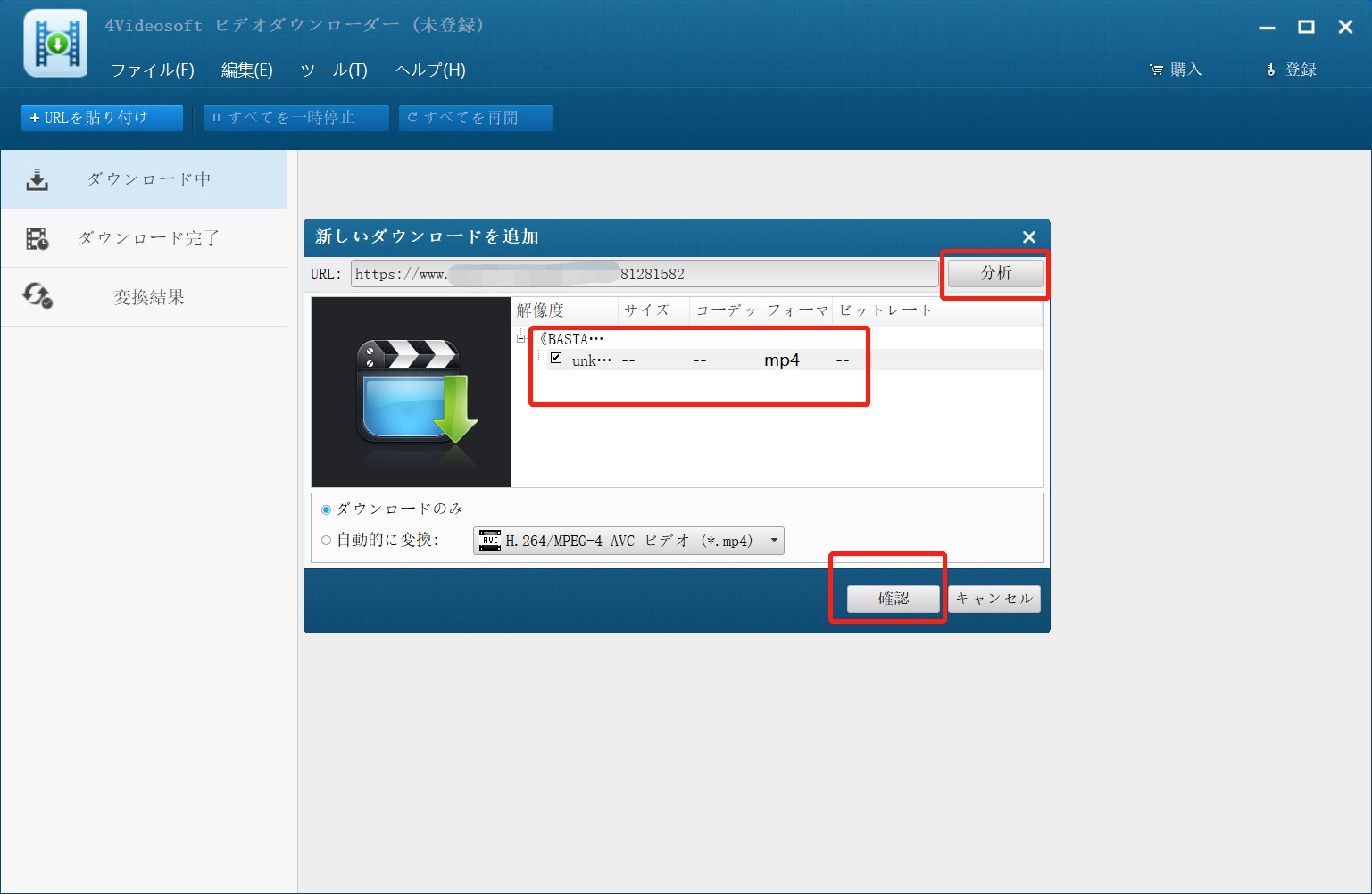
Task: Maximize the 4Videosoft window
Action: pos(1306,28)
